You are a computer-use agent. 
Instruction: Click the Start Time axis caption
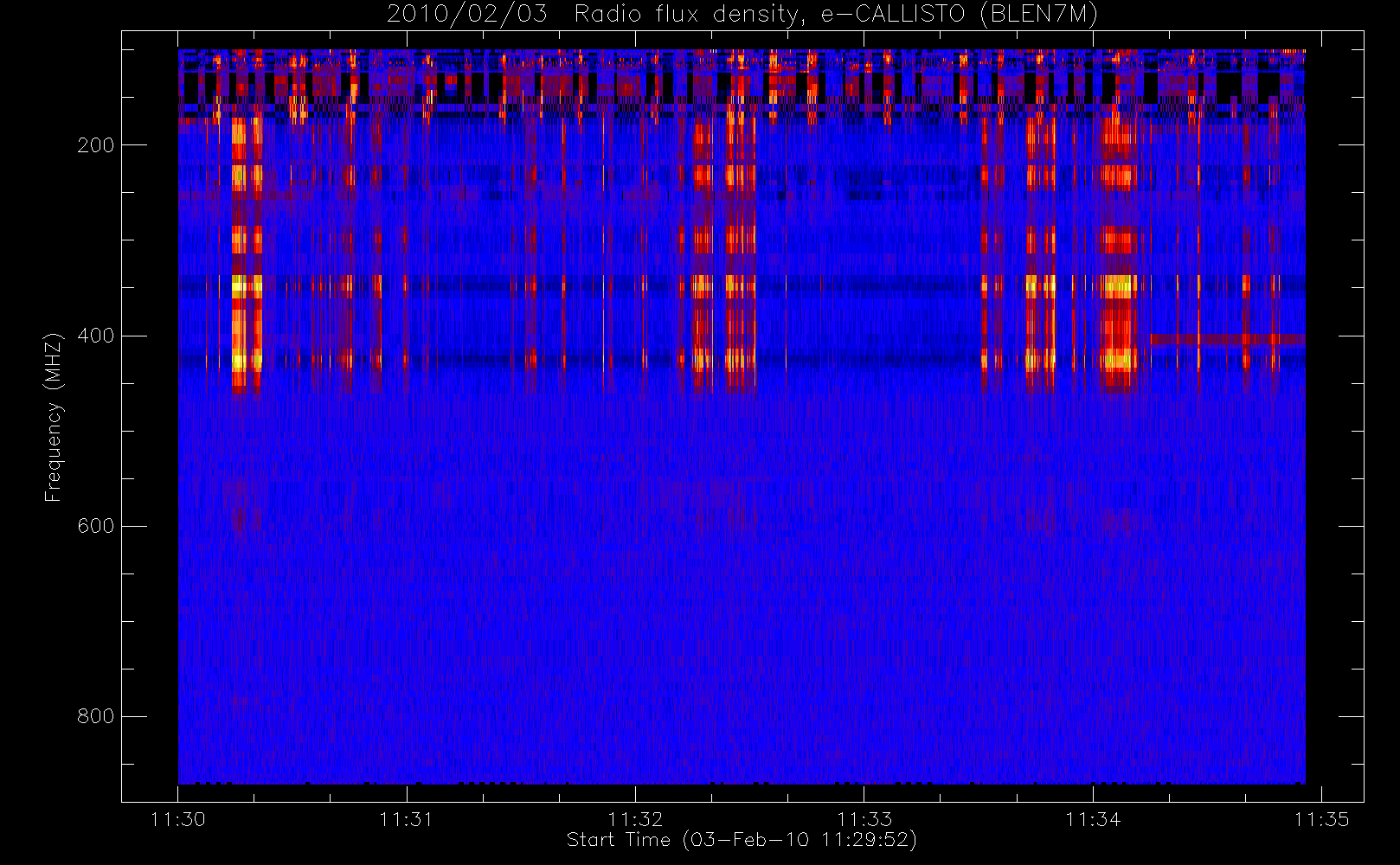pos(742,840)
